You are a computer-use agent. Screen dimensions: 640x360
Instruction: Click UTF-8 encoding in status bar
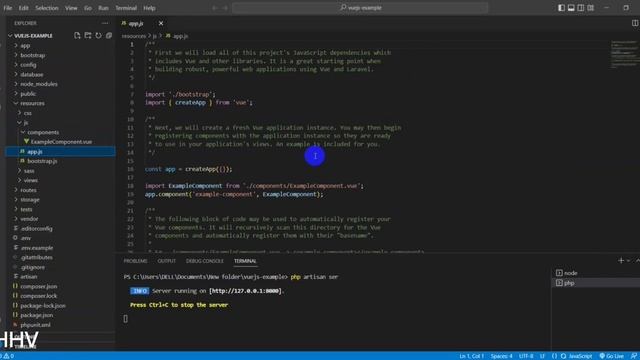tap(526, 356)
